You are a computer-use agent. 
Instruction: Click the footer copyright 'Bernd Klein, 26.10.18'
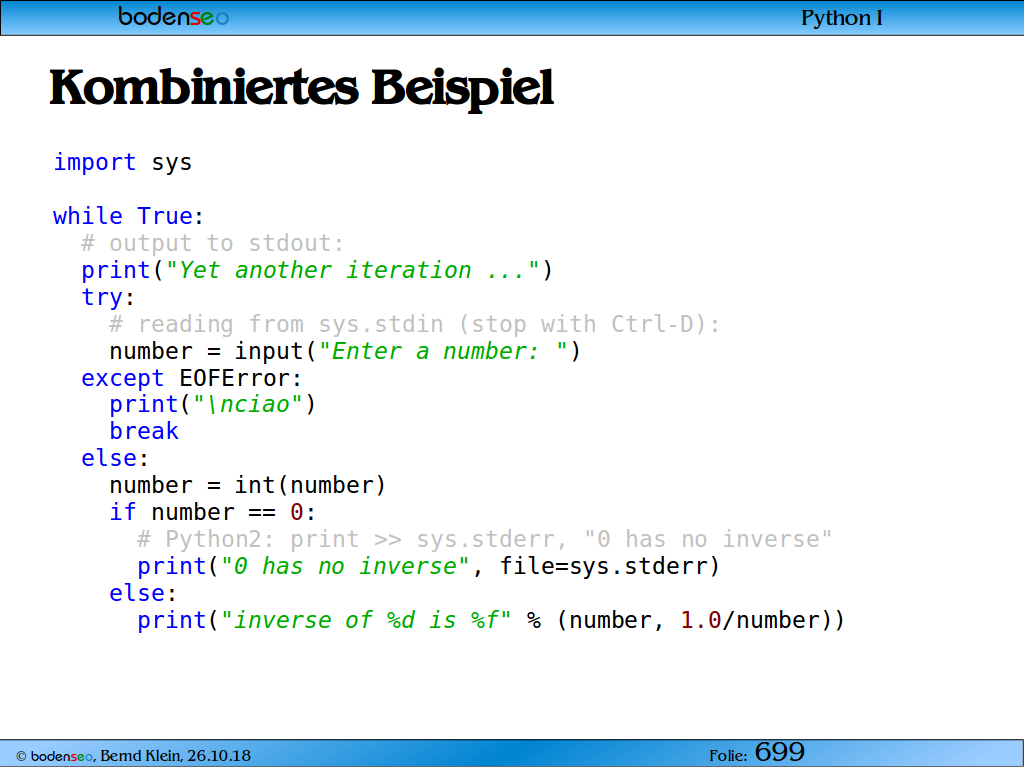point(133,756)
